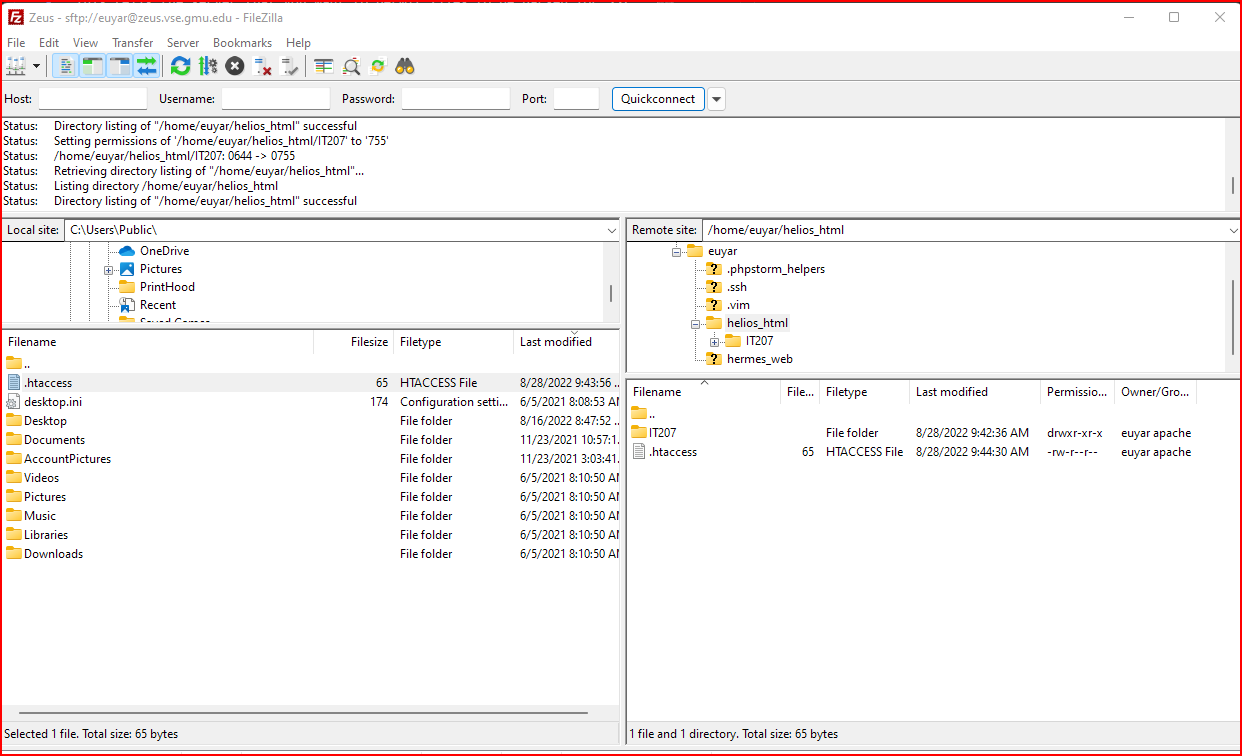Disconnect from the Zeus server

coord(263,66)
